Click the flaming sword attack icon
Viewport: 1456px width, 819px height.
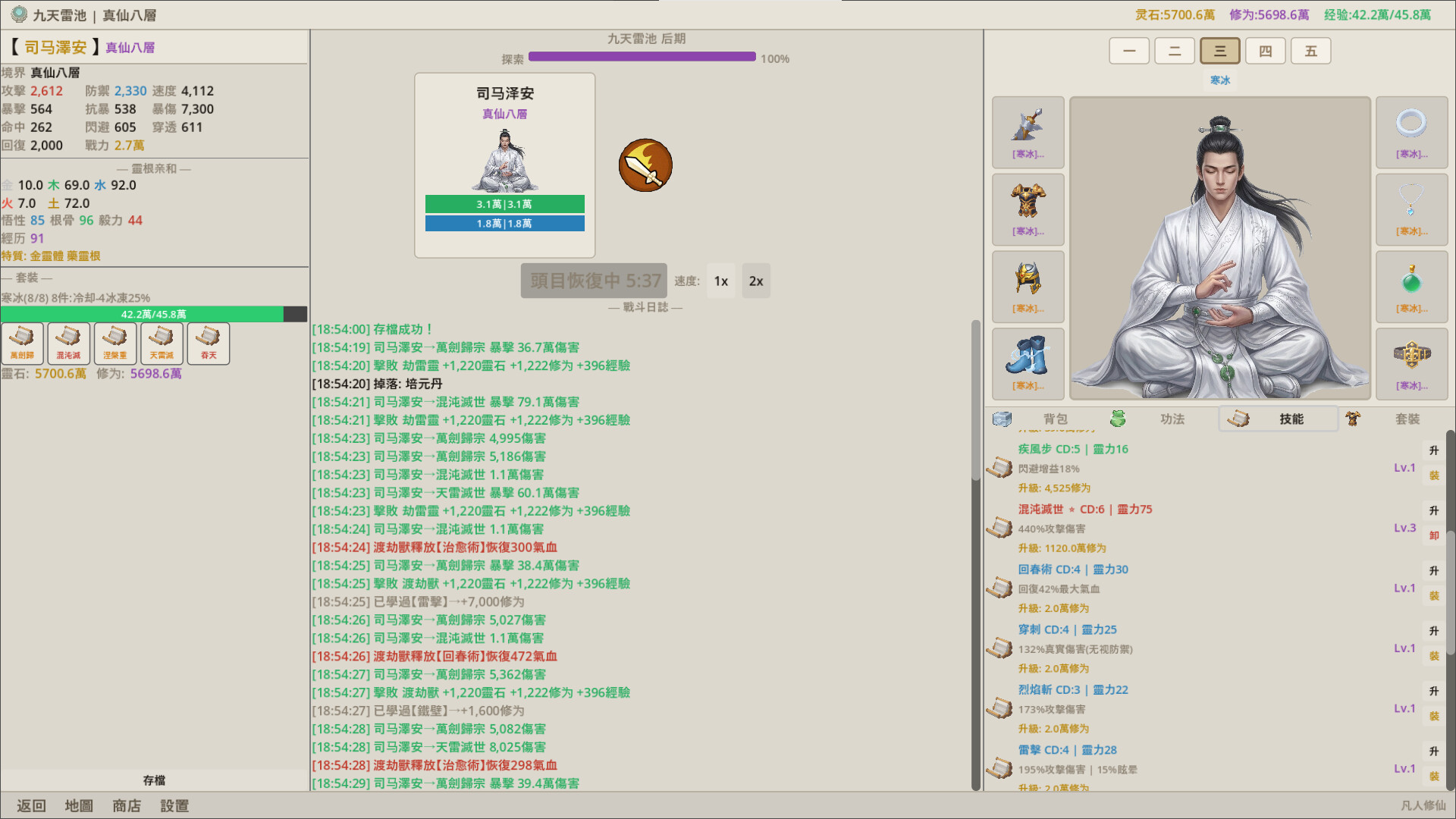[645, 165]
